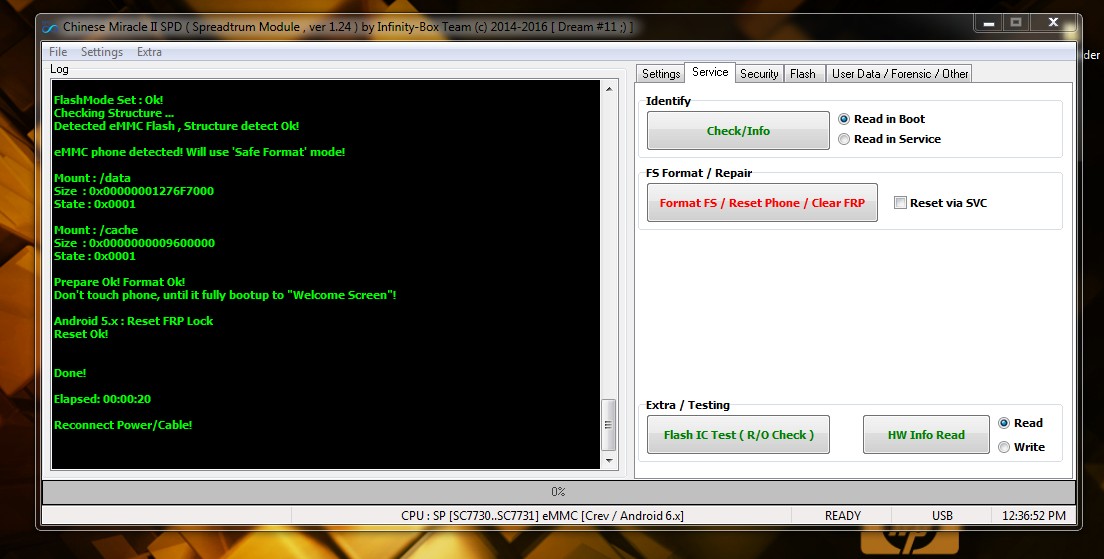1104x559 pixels.
Task: Open the Settings menu
Action: pyautogui.click(x=101, y=51)
